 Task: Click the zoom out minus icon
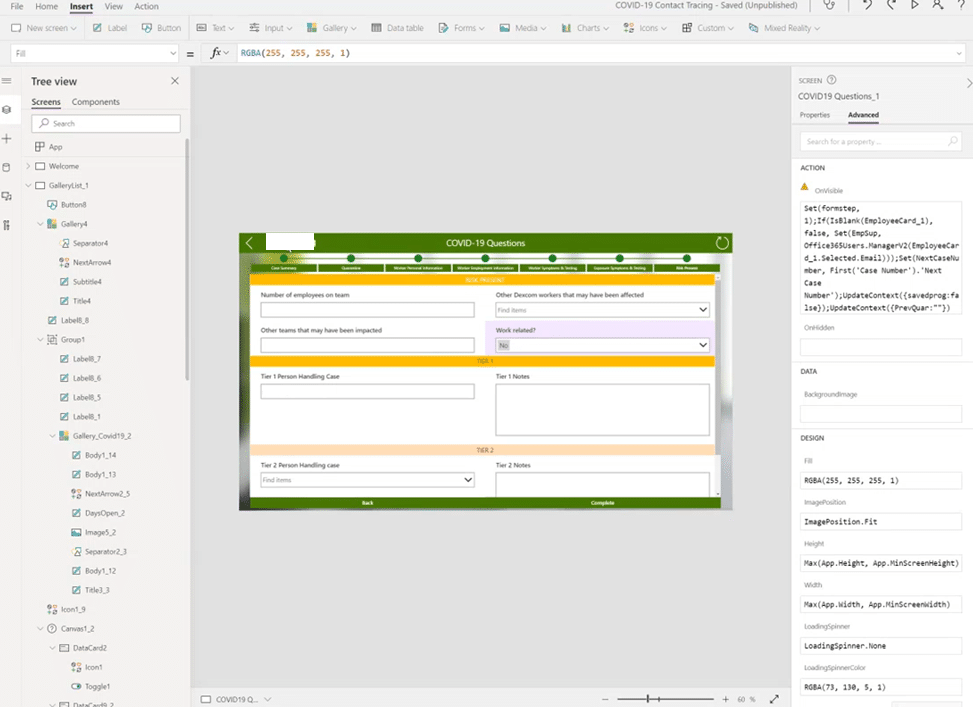pos(605,700)
